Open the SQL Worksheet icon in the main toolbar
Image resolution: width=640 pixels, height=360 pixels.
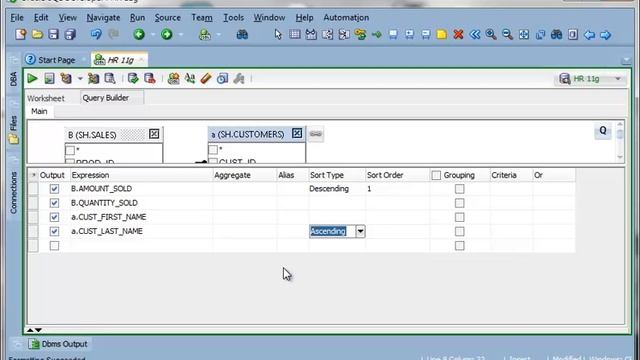click(204, 34)
